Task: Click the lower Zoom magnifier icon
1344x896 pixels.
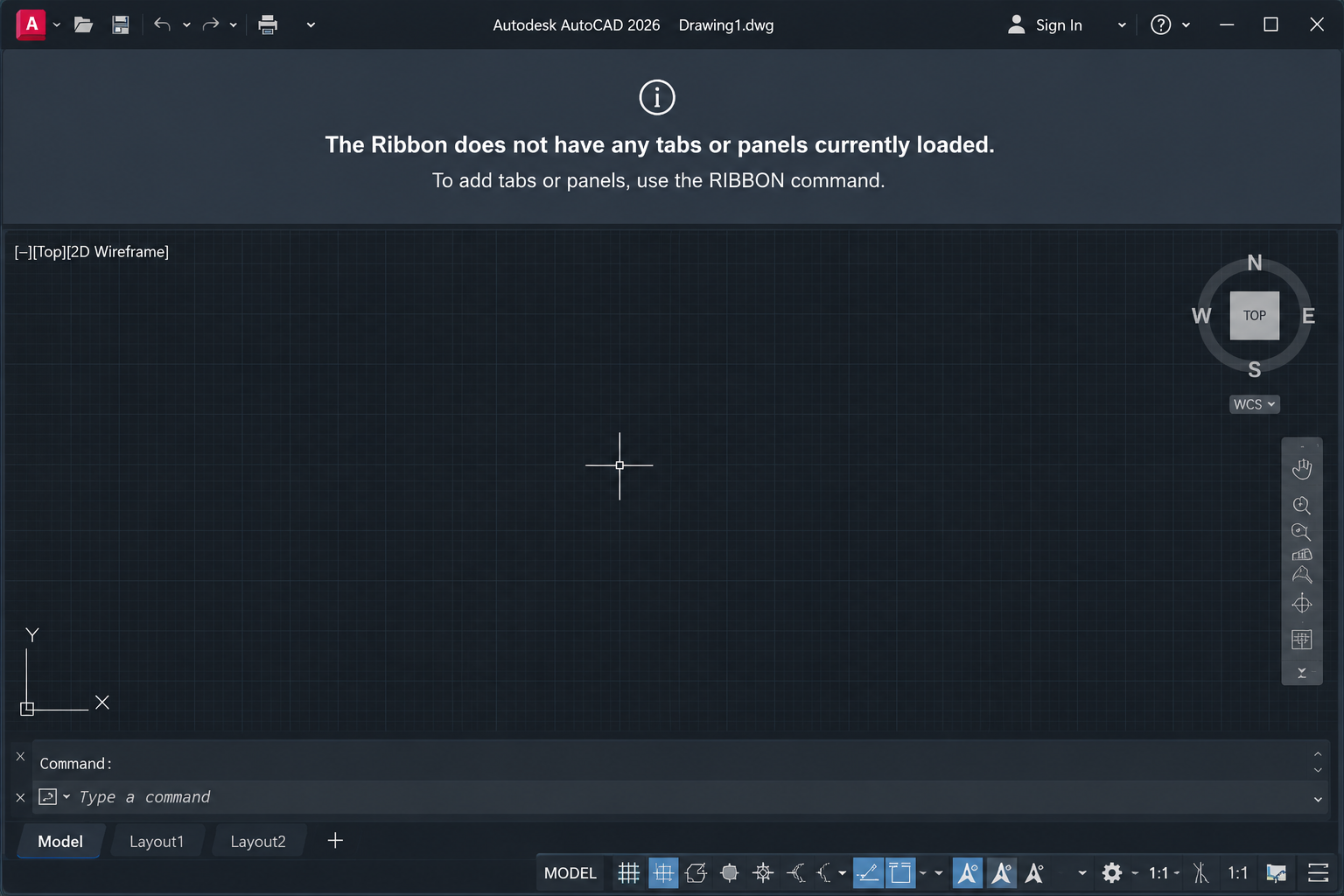Action: 1302,531
